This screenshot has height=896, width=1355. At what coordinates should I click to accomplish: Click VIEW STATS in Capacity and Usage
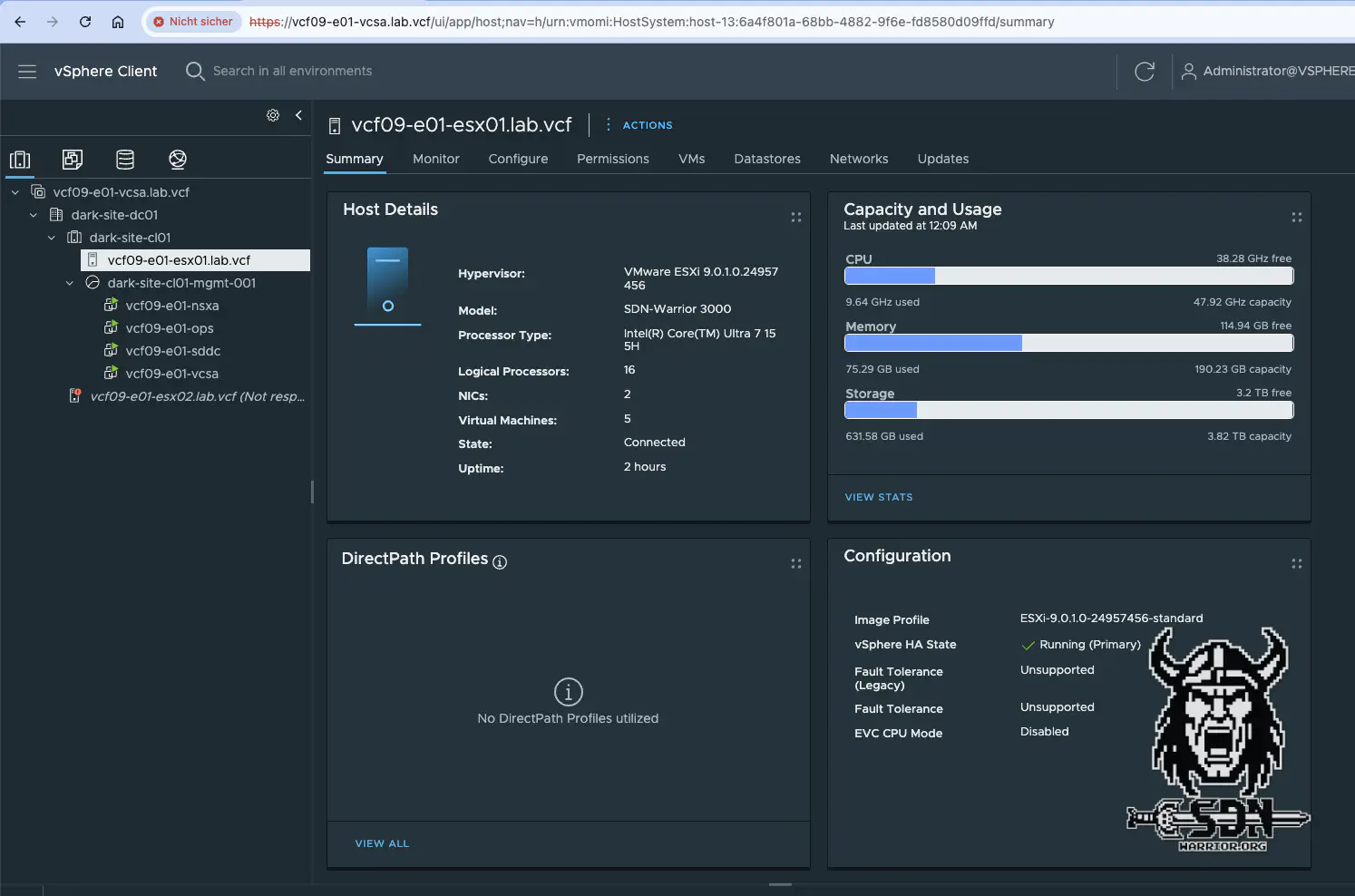(878, 496)
